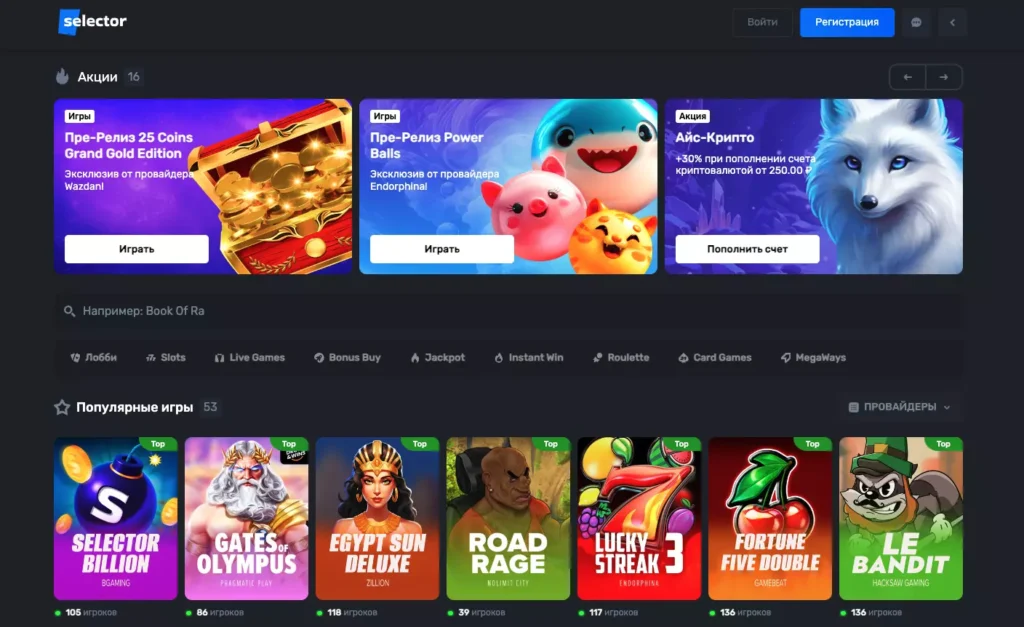
Task: Click the search magnifier icon
Action: tap(69, 311)
